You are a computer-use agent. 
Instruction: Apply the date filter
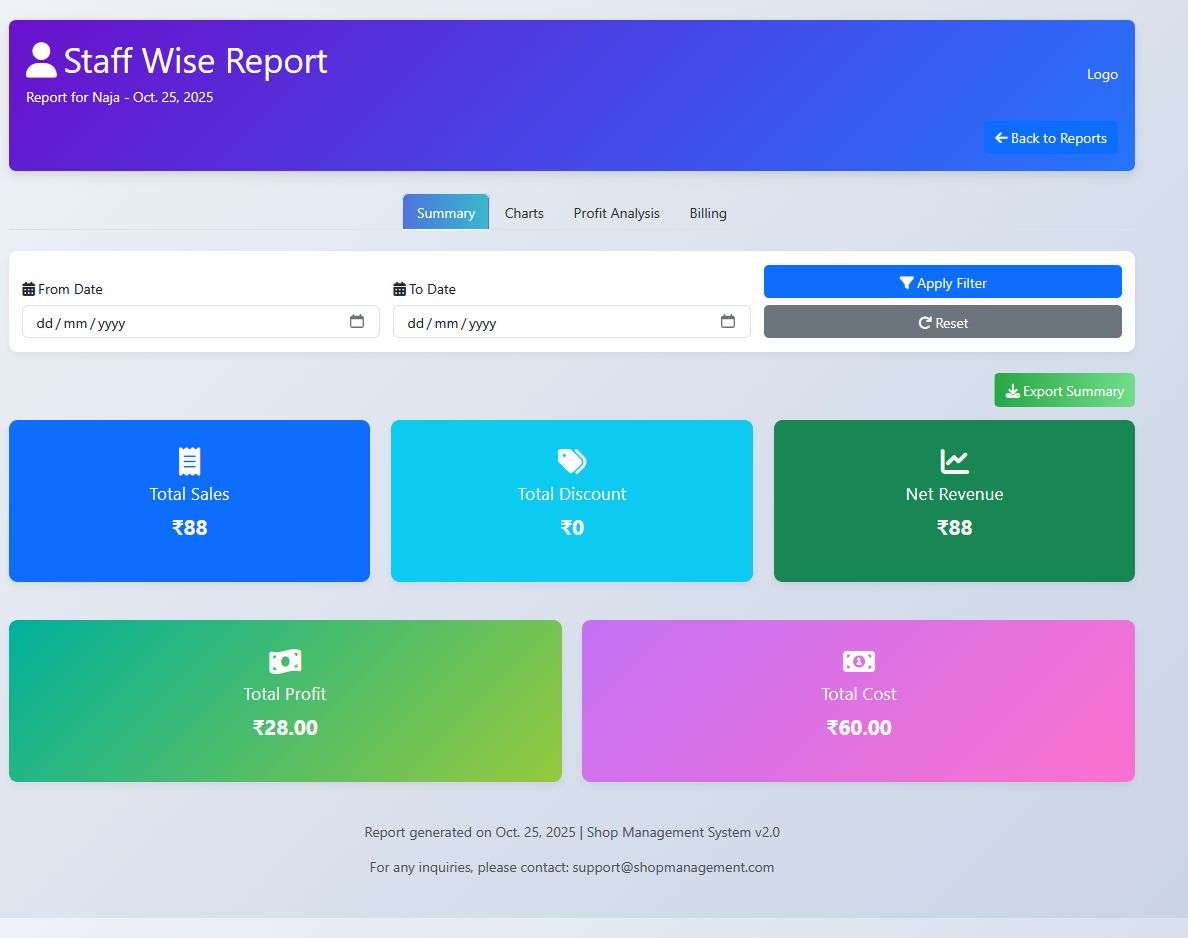[942, 282]
